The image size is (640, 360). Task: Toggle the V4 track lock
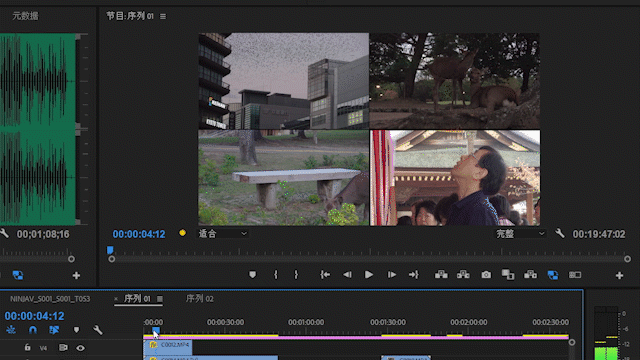click(x=27, y=347)
